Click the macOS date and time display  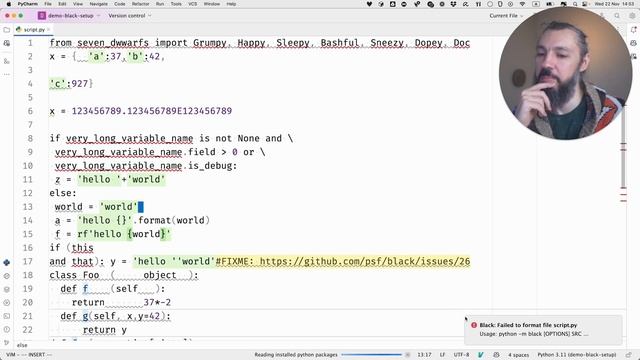coord(614,4)
